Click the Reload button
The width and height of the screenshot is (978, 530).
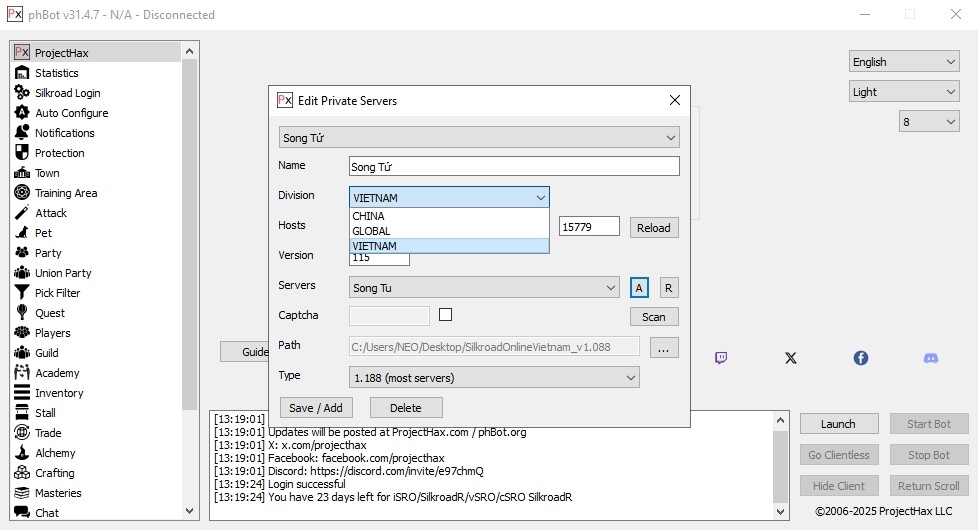click(654, 227)
